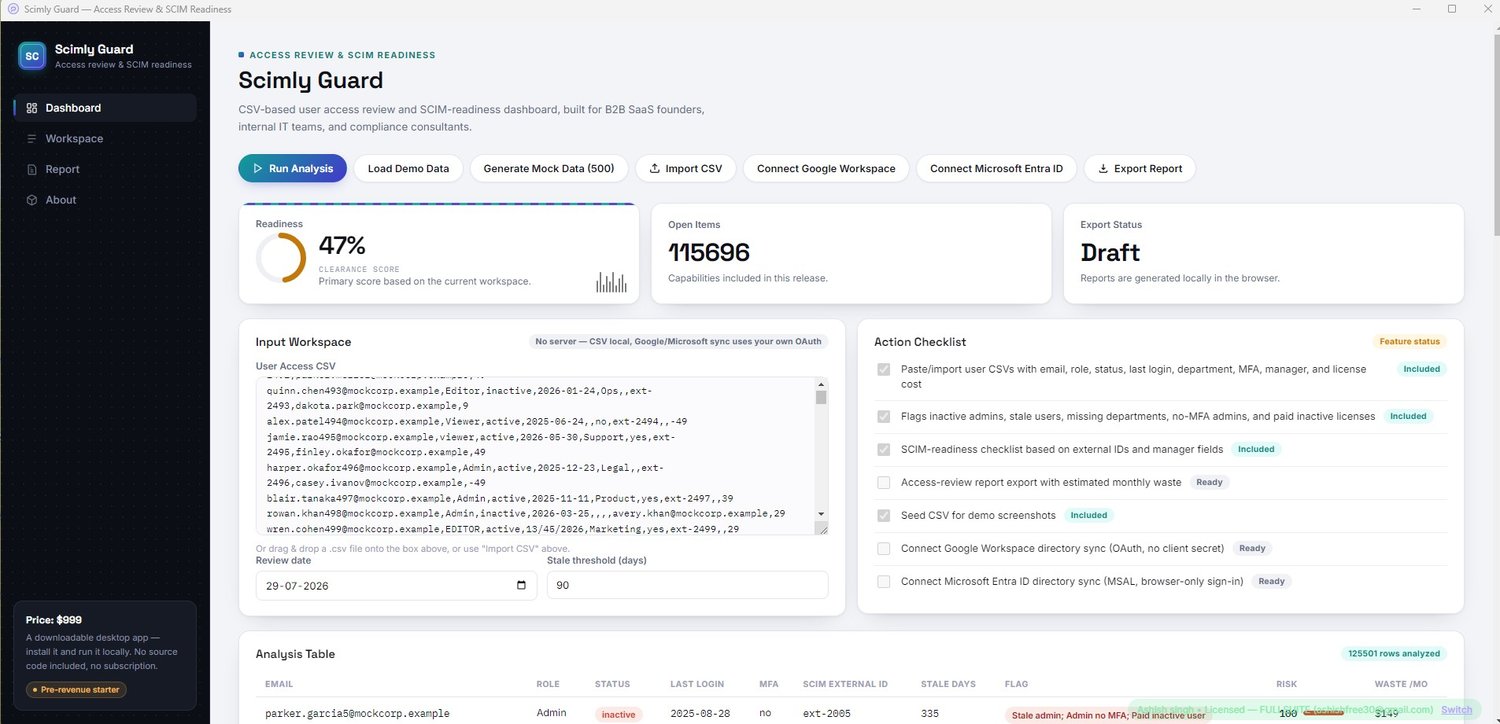Click the parker.garcia5@mockcorp.example email cell
The width and height of the screenshot is (1500, 724).
tap(357, 714)
